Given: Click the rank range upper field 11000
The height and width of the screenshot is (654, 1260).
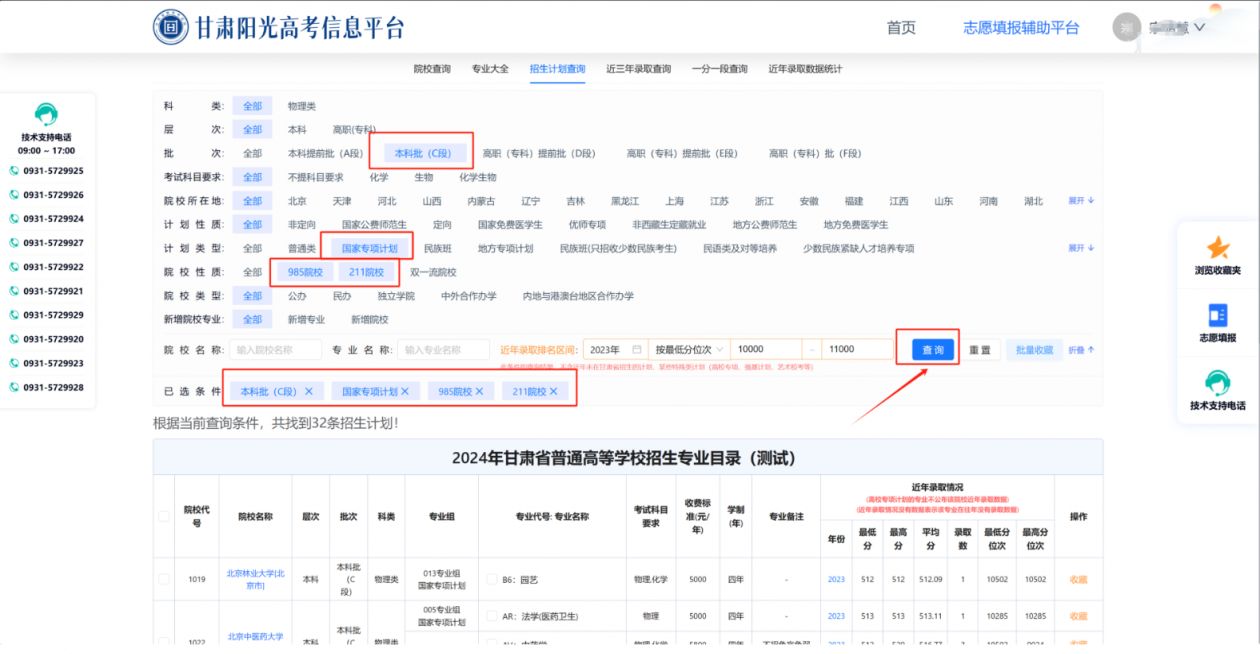Looking at the screenshot, I should (857, 349).
